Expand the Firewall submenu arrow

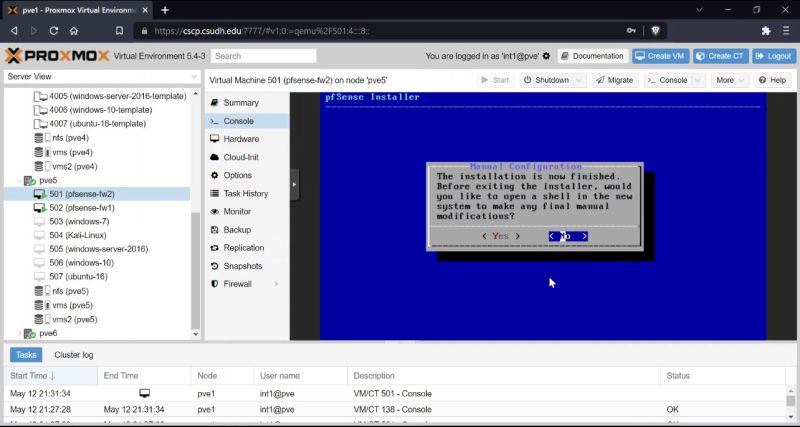(x=276, y=284)
